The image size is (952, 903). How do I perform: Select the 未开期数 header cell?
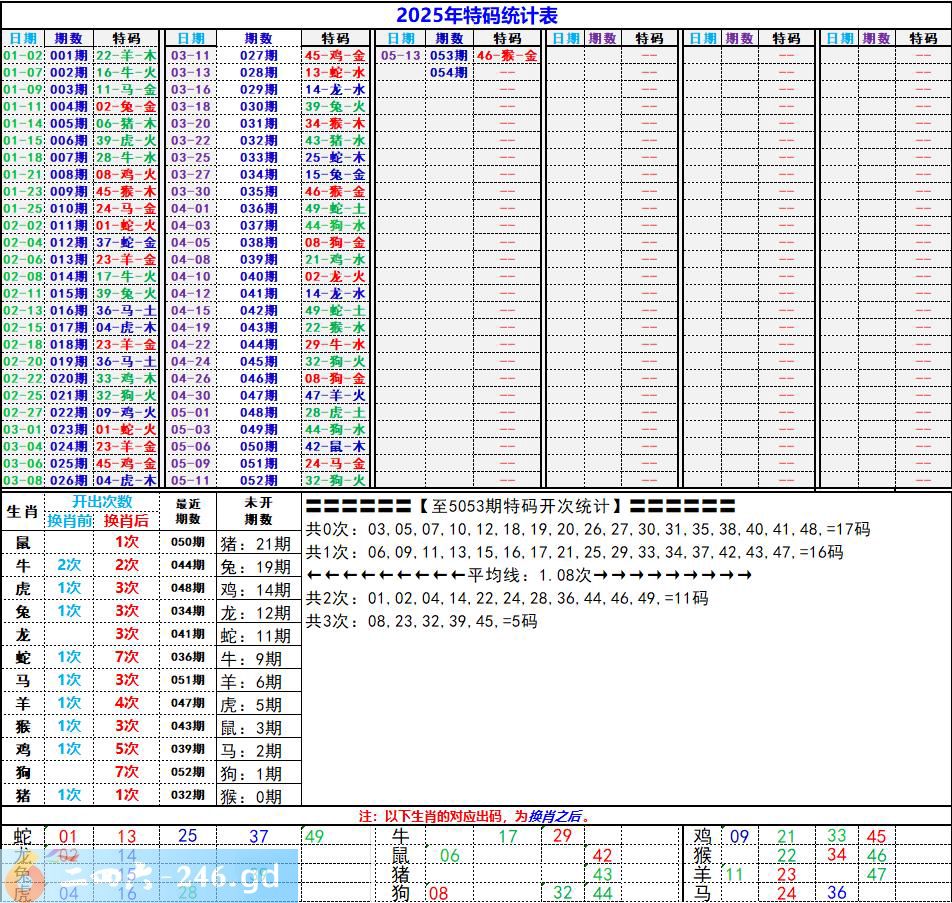[x=258, y=512]
